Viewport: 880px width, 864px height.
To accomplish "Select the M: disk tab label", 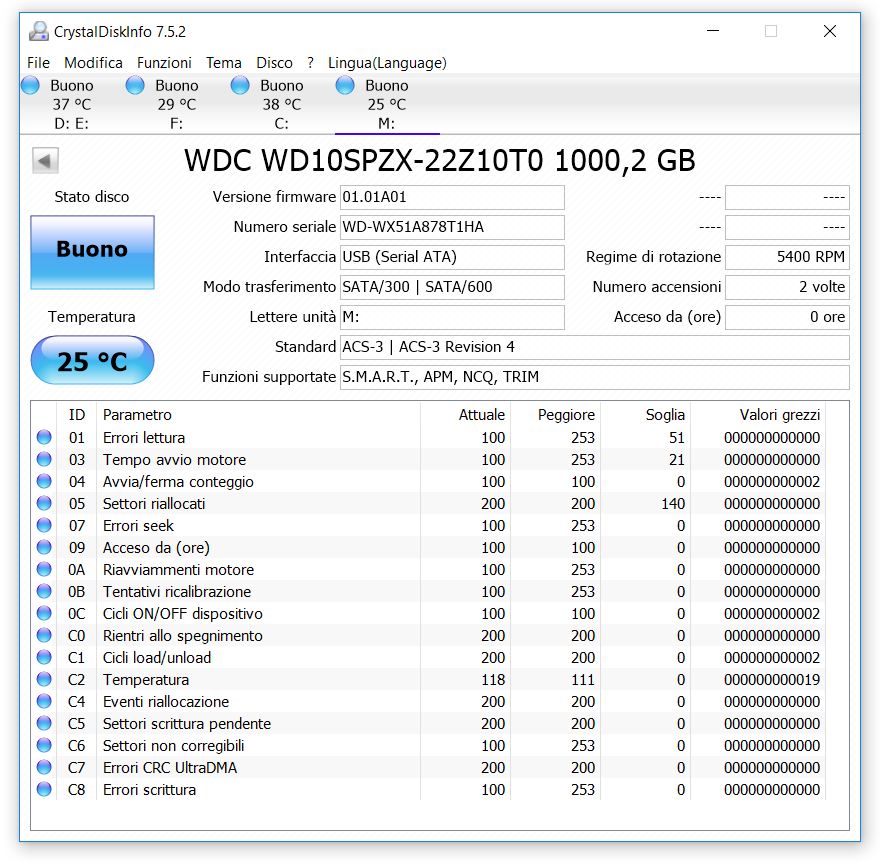I will tap(386, 124).
